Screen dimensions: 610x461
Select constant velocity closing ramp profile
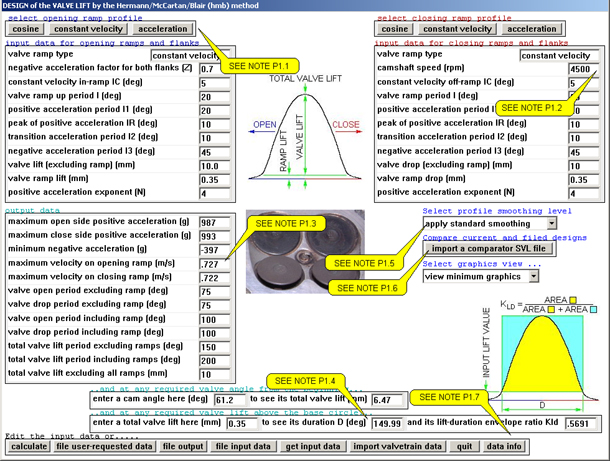(458, 29)
